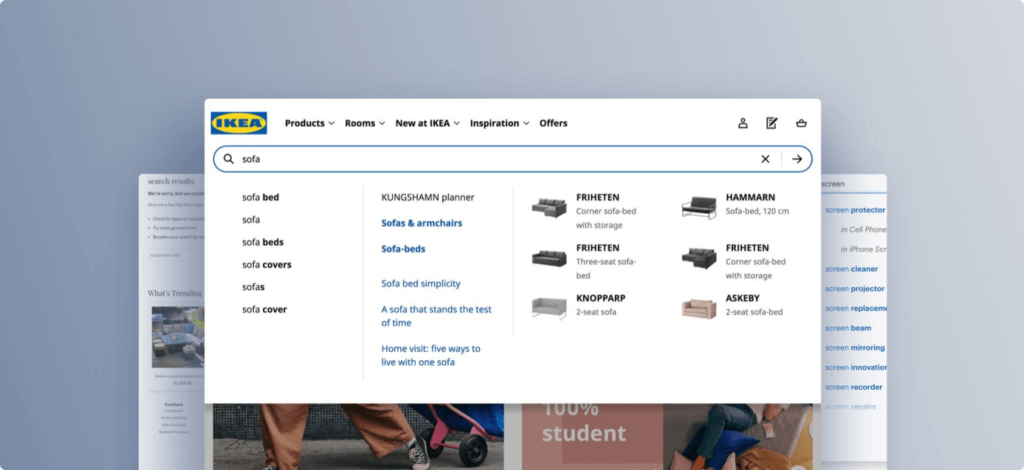Select the HAMMARN sofa-bed thumbnail
Image resolution: width=1024 pixels, height=470 pixels.
click(x=699, y=207)
